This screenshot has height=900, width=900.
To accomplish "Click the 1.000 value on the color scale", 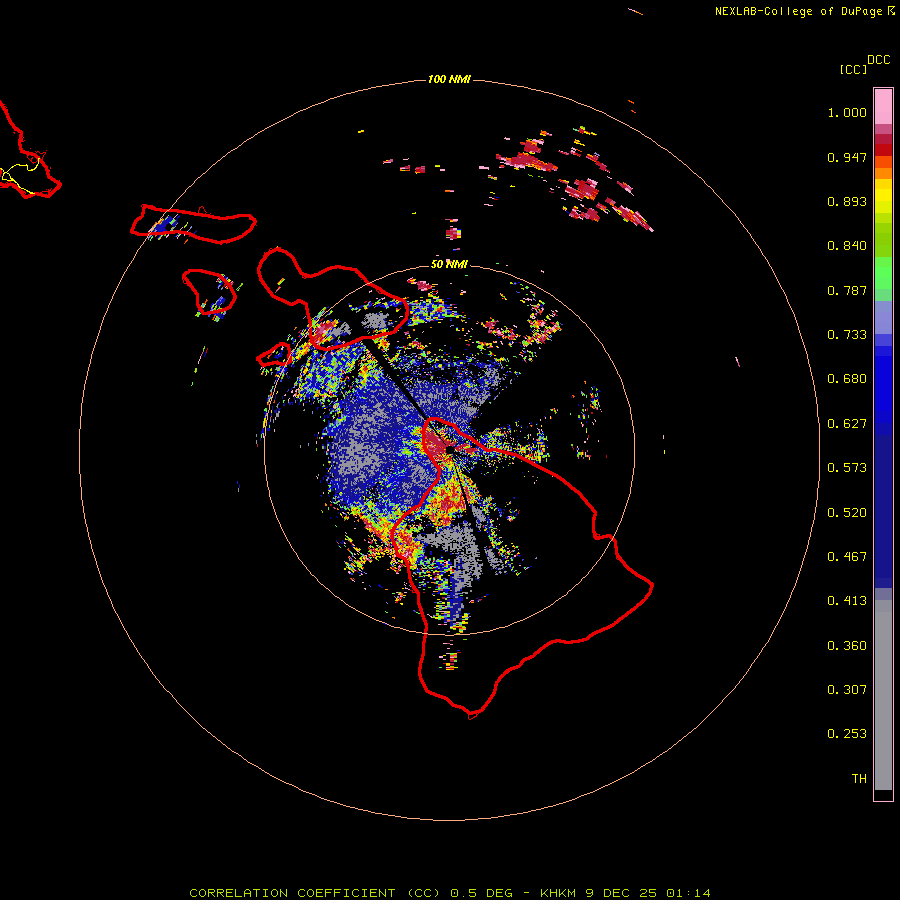I will pos(847,112).
